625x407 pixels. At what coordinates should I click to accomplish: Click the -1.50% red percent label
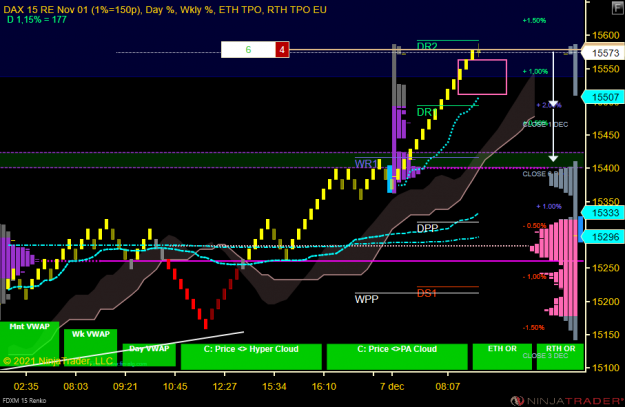pos(533,327)
